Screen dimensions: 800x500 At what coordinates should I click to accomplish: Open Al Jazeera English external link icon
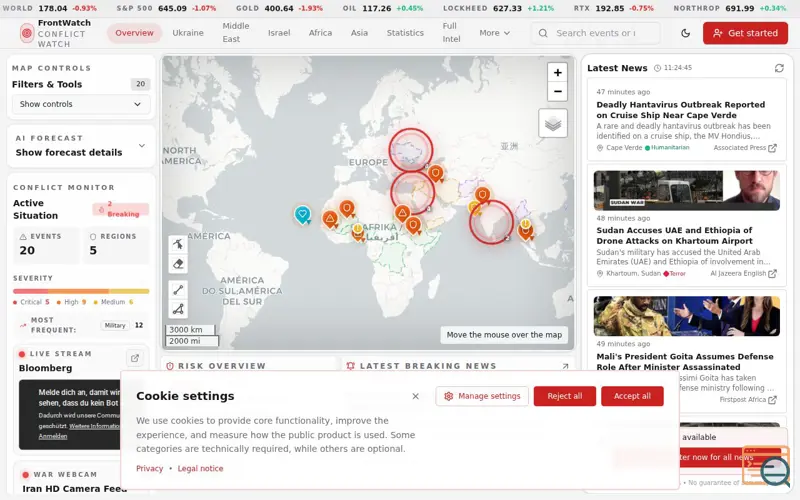point(772,274)
